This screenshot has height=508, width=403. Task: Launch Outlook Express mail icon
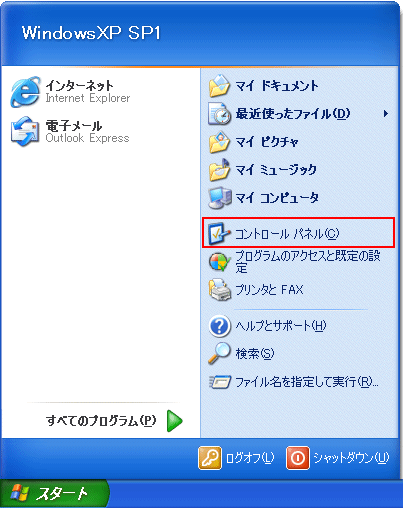click(x=25, y=131)
